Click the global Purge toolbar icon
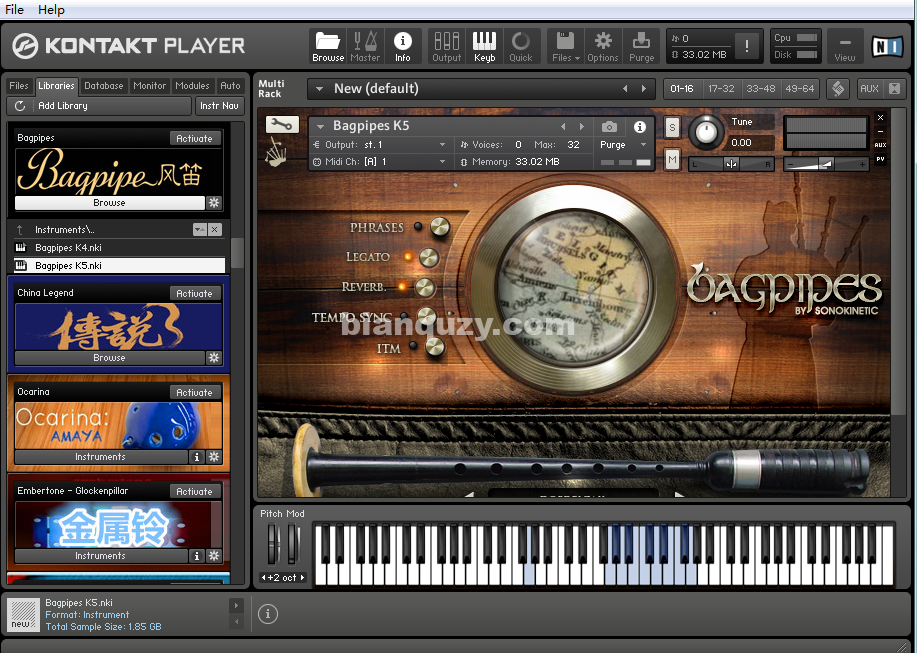The width and height of the screenshot is (917, 653). (x=641, y=46)
